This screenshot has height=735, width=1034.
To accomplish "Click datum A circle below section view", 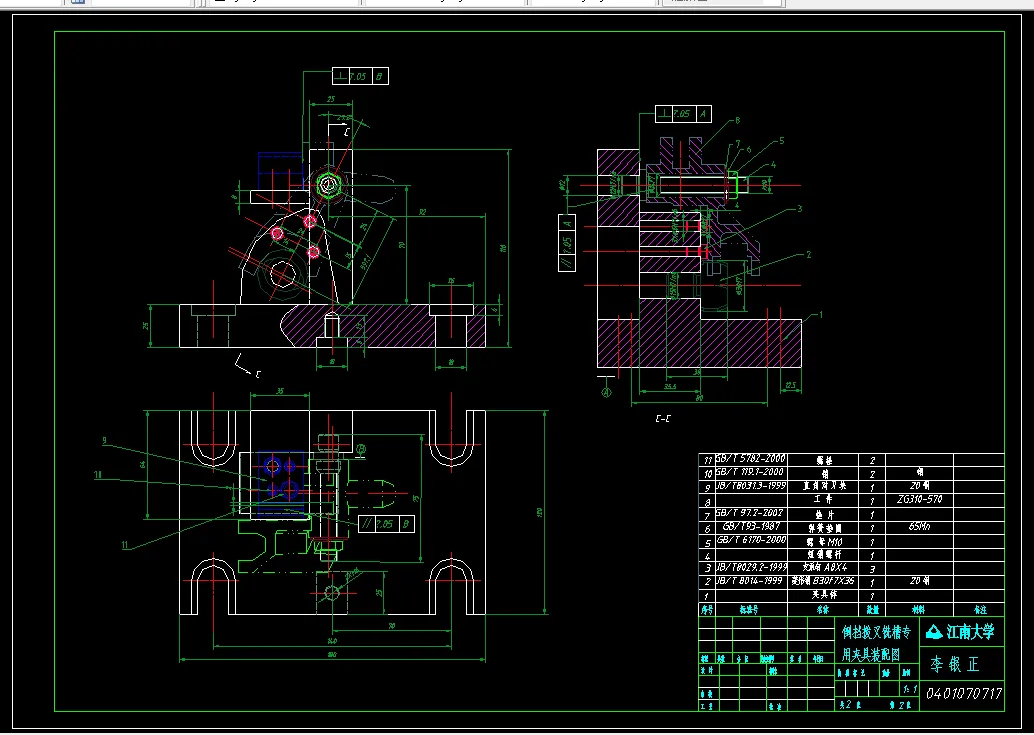I will [607, 393].
